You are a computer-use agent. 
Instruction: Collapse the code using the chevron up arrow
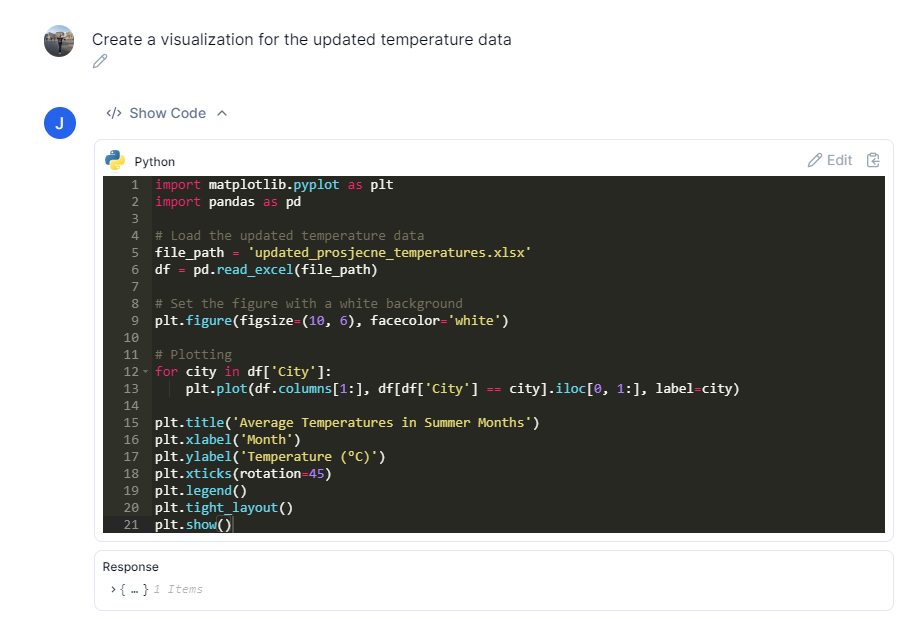222,113
